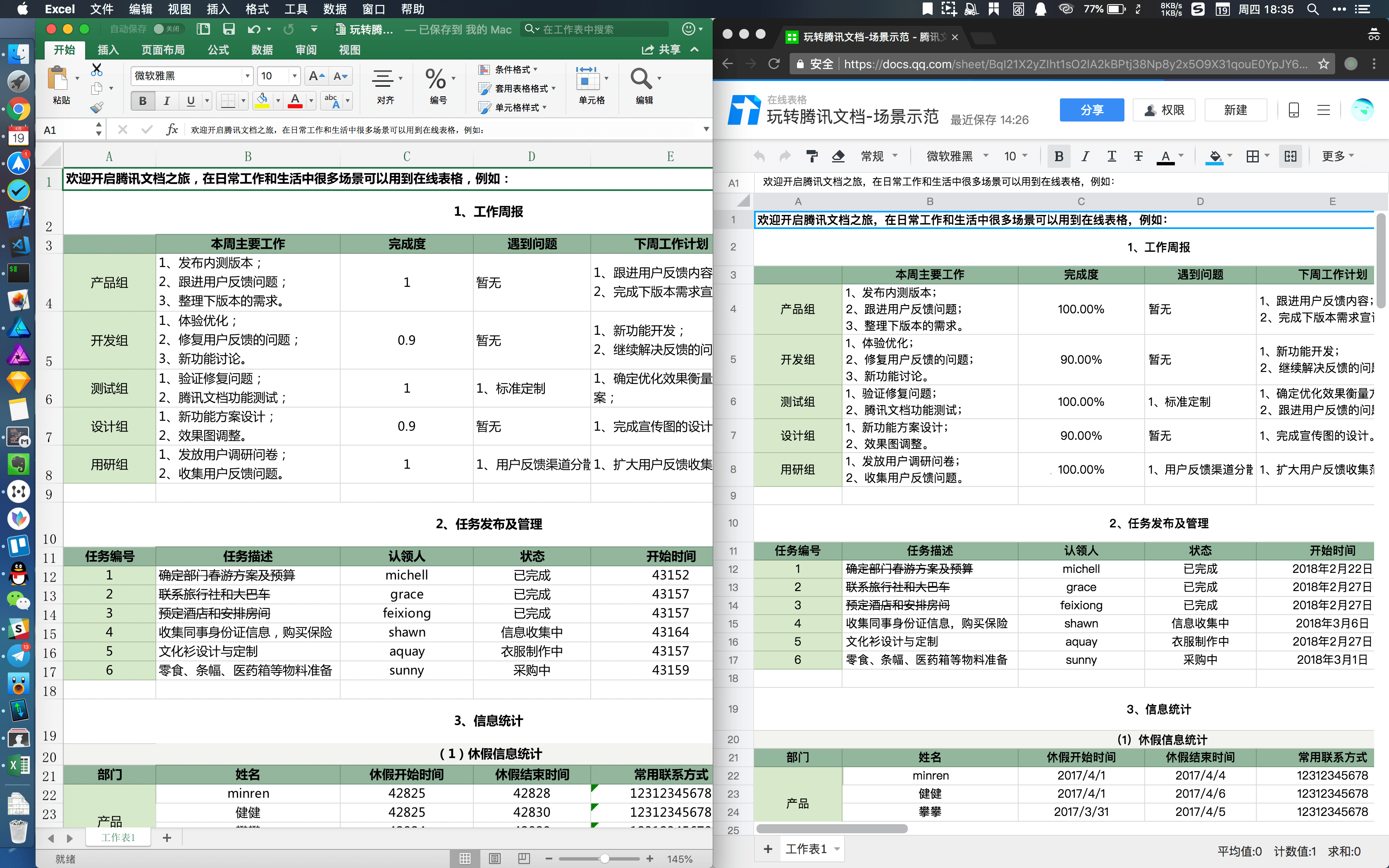Viewport: 1389px width, 868px height.
Task: Click the eraser clear-format icon in Tencent Docs
Action: click(x=838, y=156)
